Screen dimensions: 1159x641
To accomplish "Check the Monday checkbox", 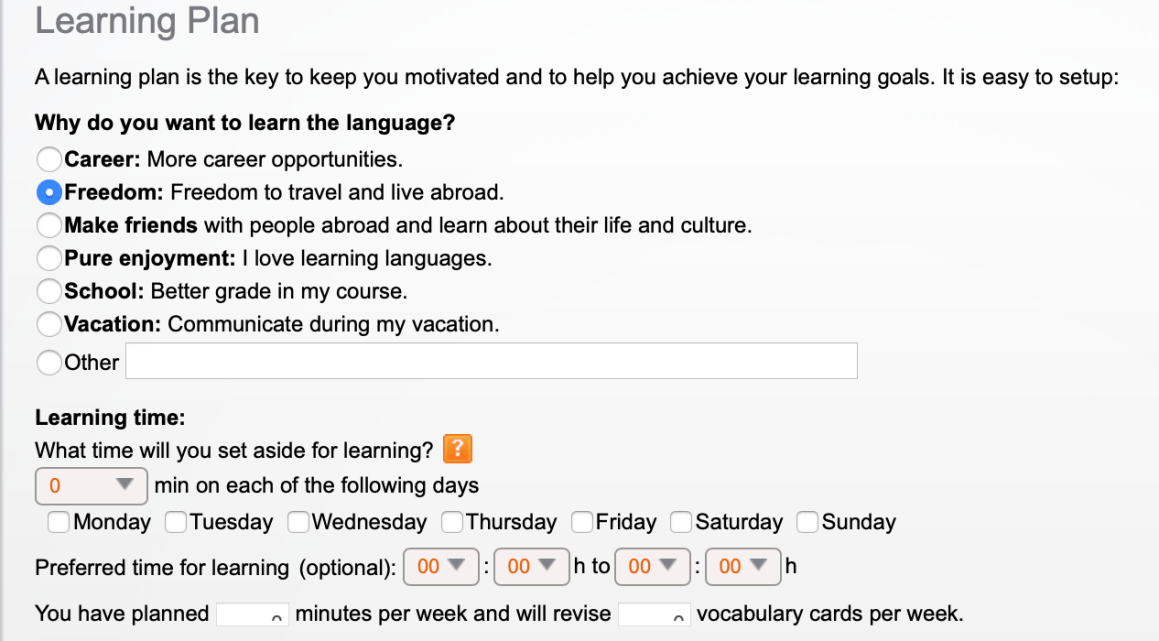I will (x=59, y=522).
